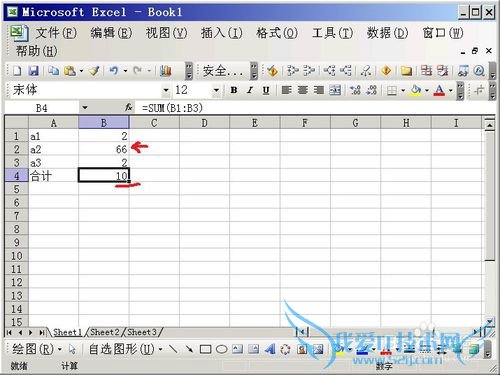This screenshot has width=500, height=375.
Task: Select column B header
Action: [x=104, y=123]
